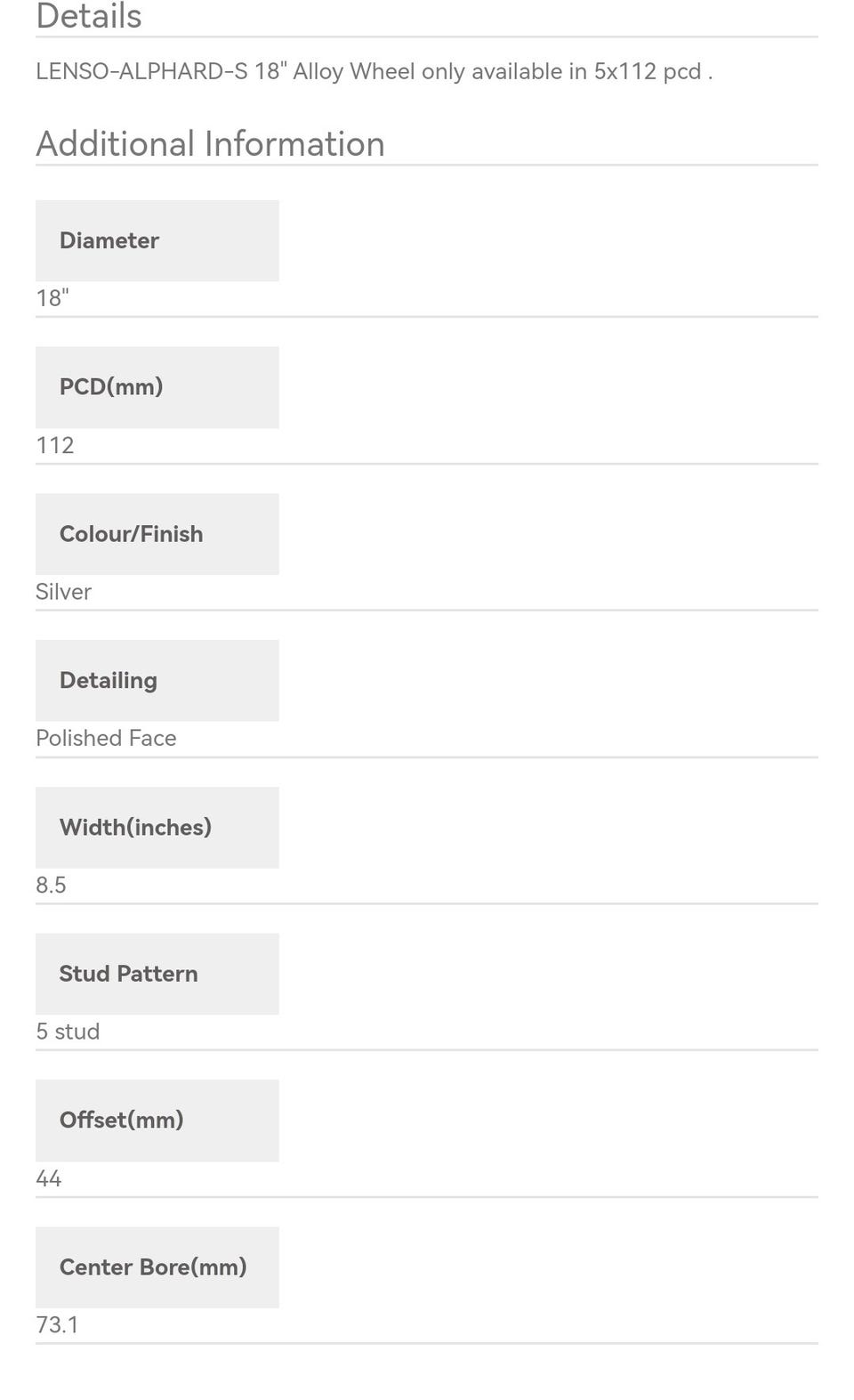Click the Additional Information heading
The height and width of the screenshot is (1400, 854).
210,144
